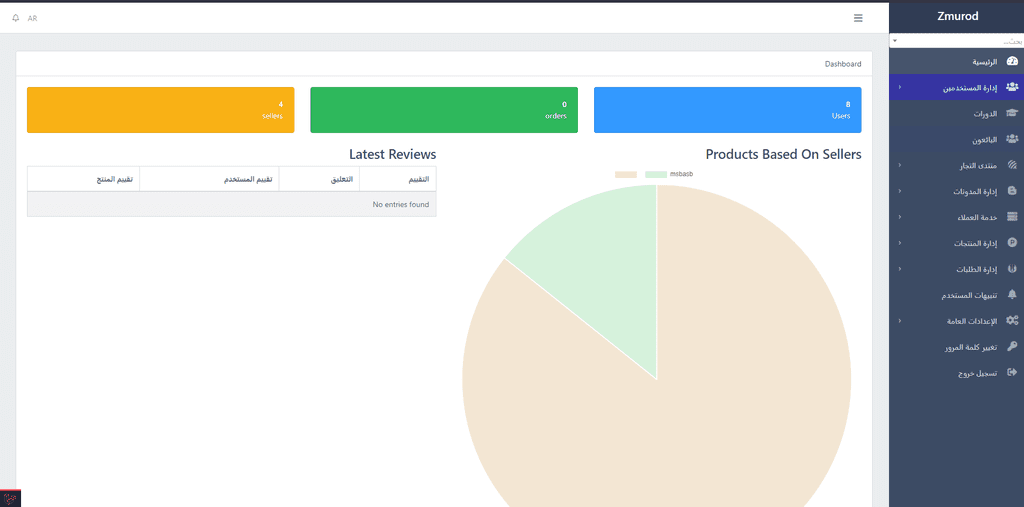The image size is (1024, 507).
Task: Click the orders icon beside إدارة الطلبات
Action: click(x=1012, y=269)
